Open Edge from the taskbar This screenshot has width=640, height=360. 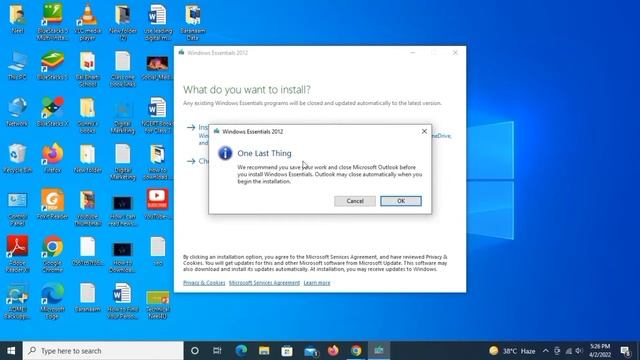tap(241, 351)
